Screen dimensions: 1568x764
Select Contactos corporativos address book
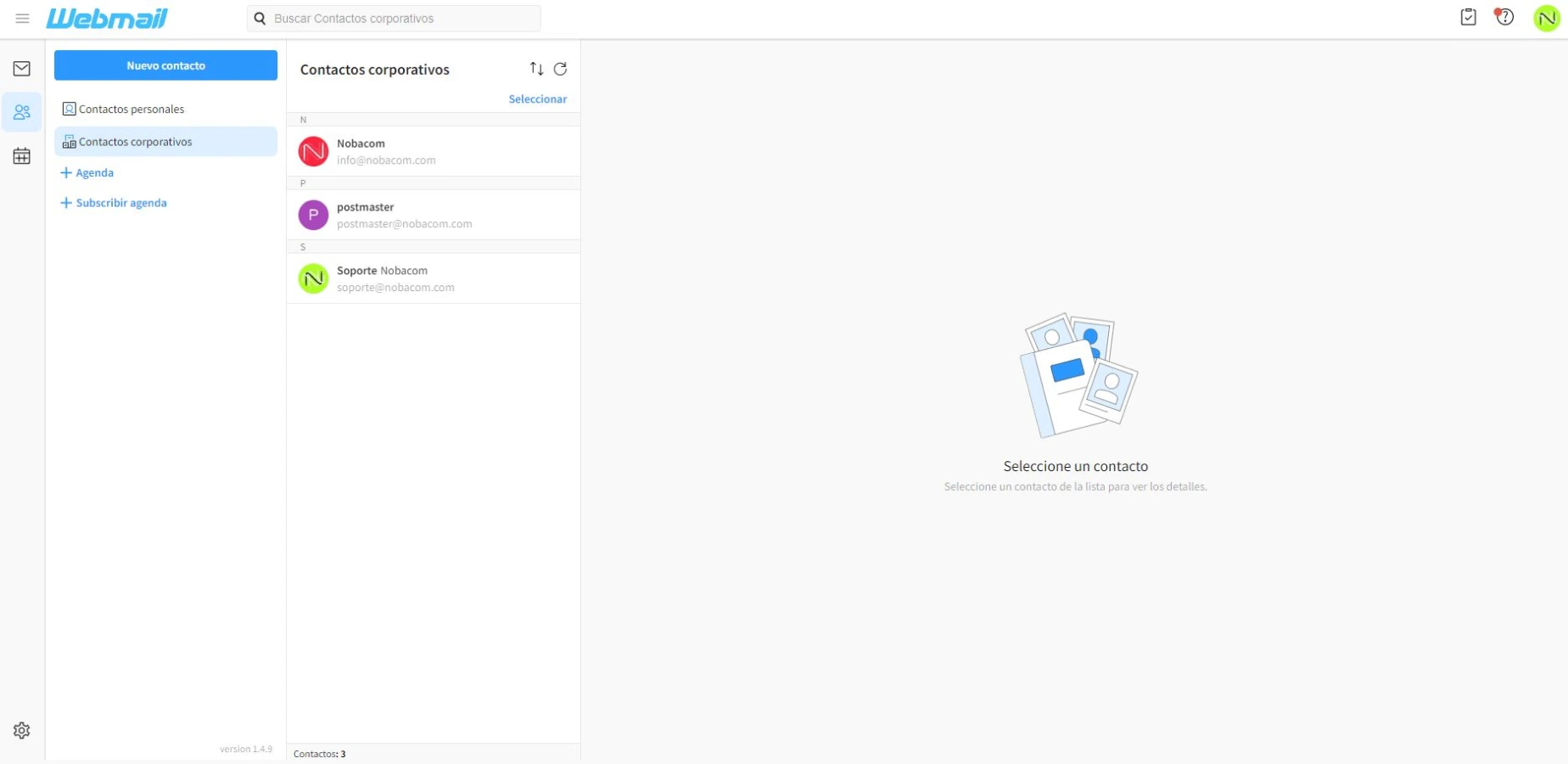[x=136, y=142]
